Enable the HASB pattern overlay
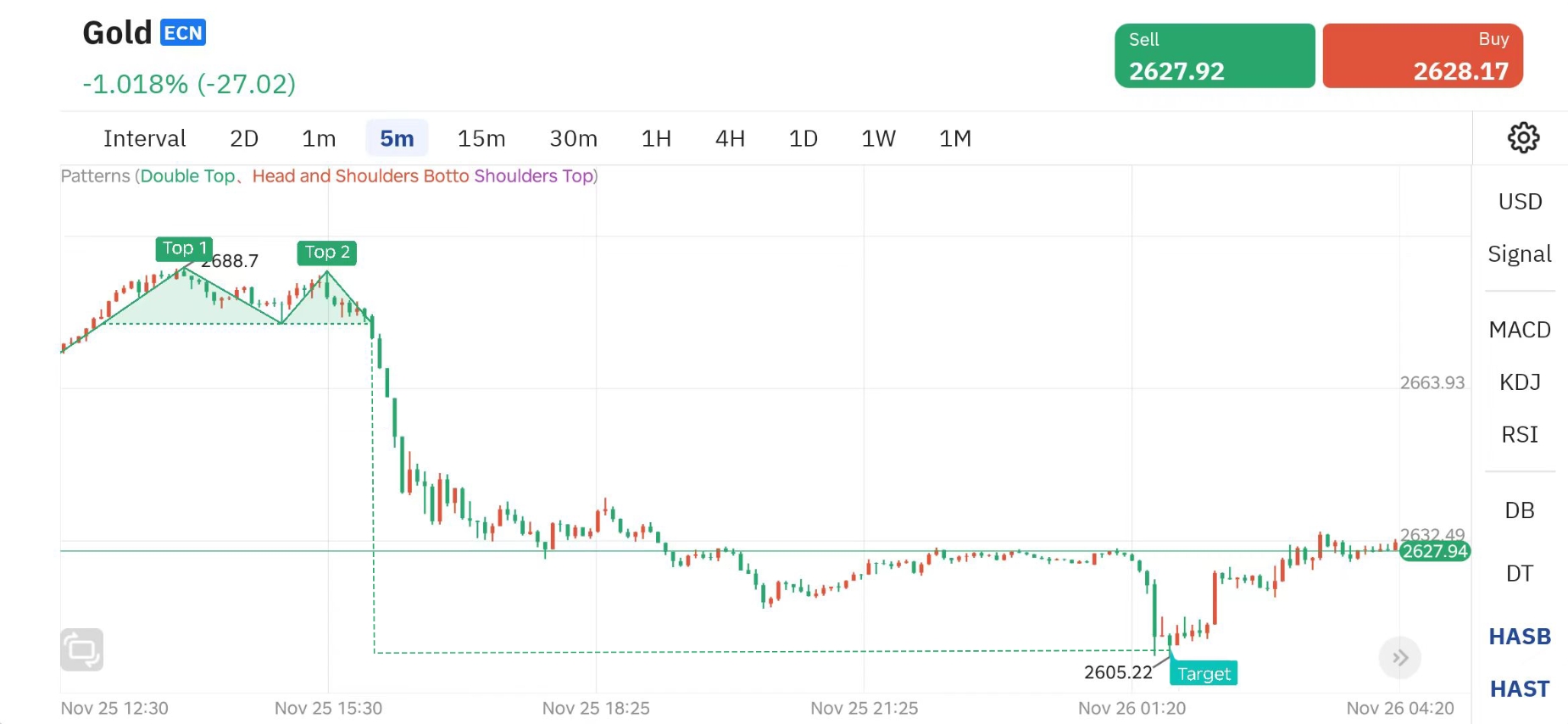The width and height of the screenshot is (1568, 724). click(x=1520, y=637)
